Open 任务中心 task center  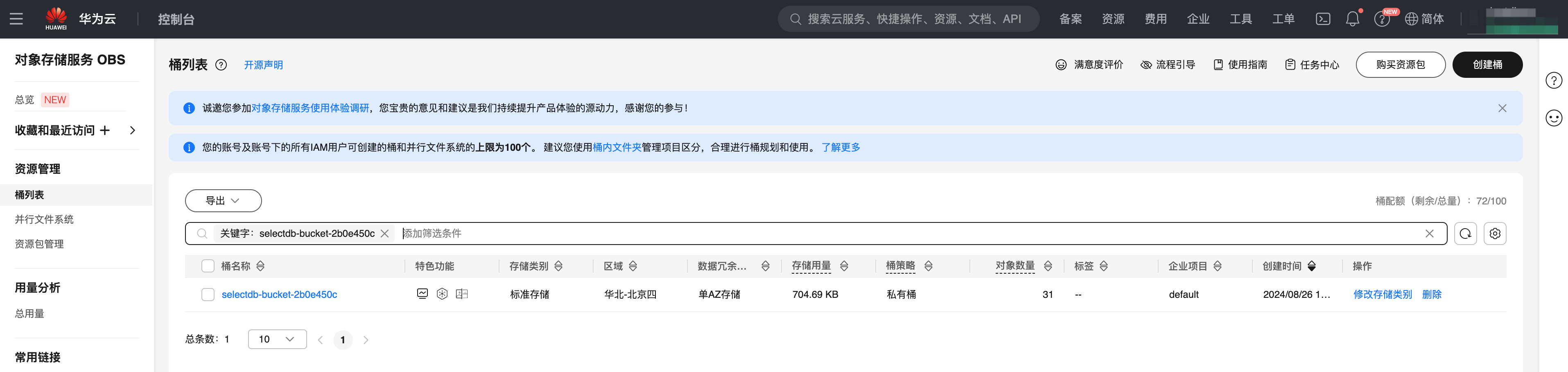coord(1312,65)
